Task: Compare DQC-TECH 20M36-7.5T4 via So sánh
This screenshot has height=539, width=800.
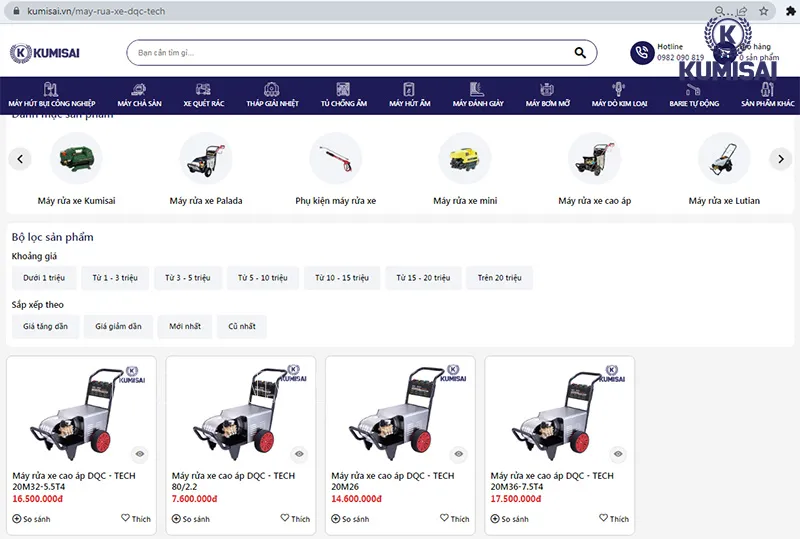Action: coord(510,519)
